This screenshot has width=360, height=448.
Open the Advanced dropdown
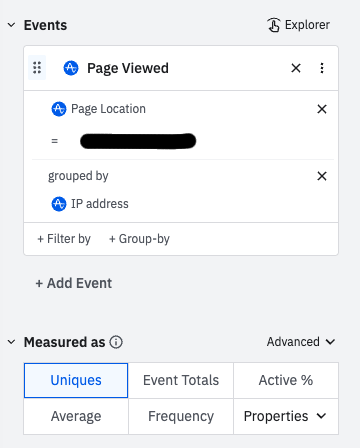point(301,342)
